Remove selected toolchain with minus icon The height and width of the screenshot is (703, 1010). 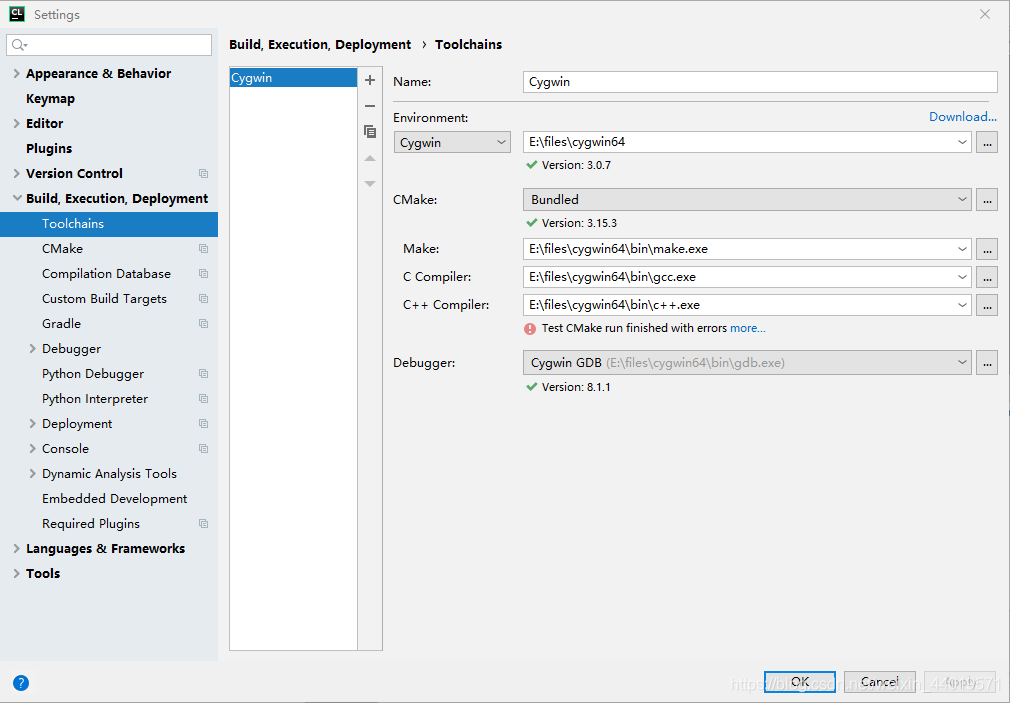point(370,106)
